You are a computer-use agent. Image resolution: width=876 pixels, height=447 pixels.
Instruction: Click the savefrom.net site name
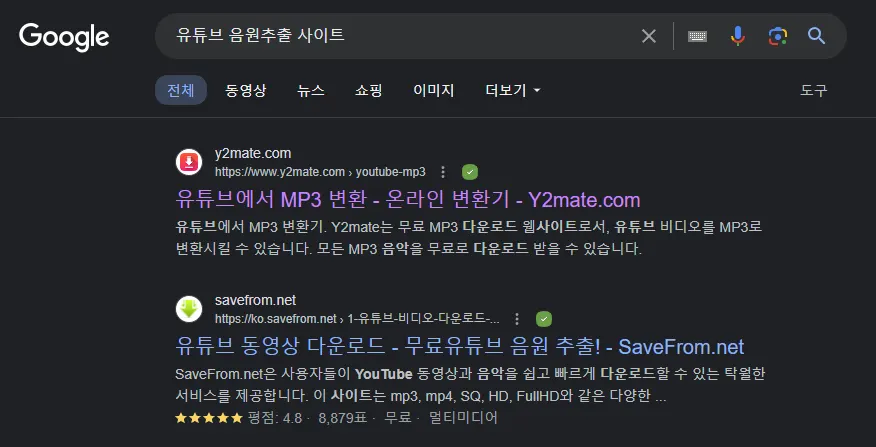coord(255,300)
